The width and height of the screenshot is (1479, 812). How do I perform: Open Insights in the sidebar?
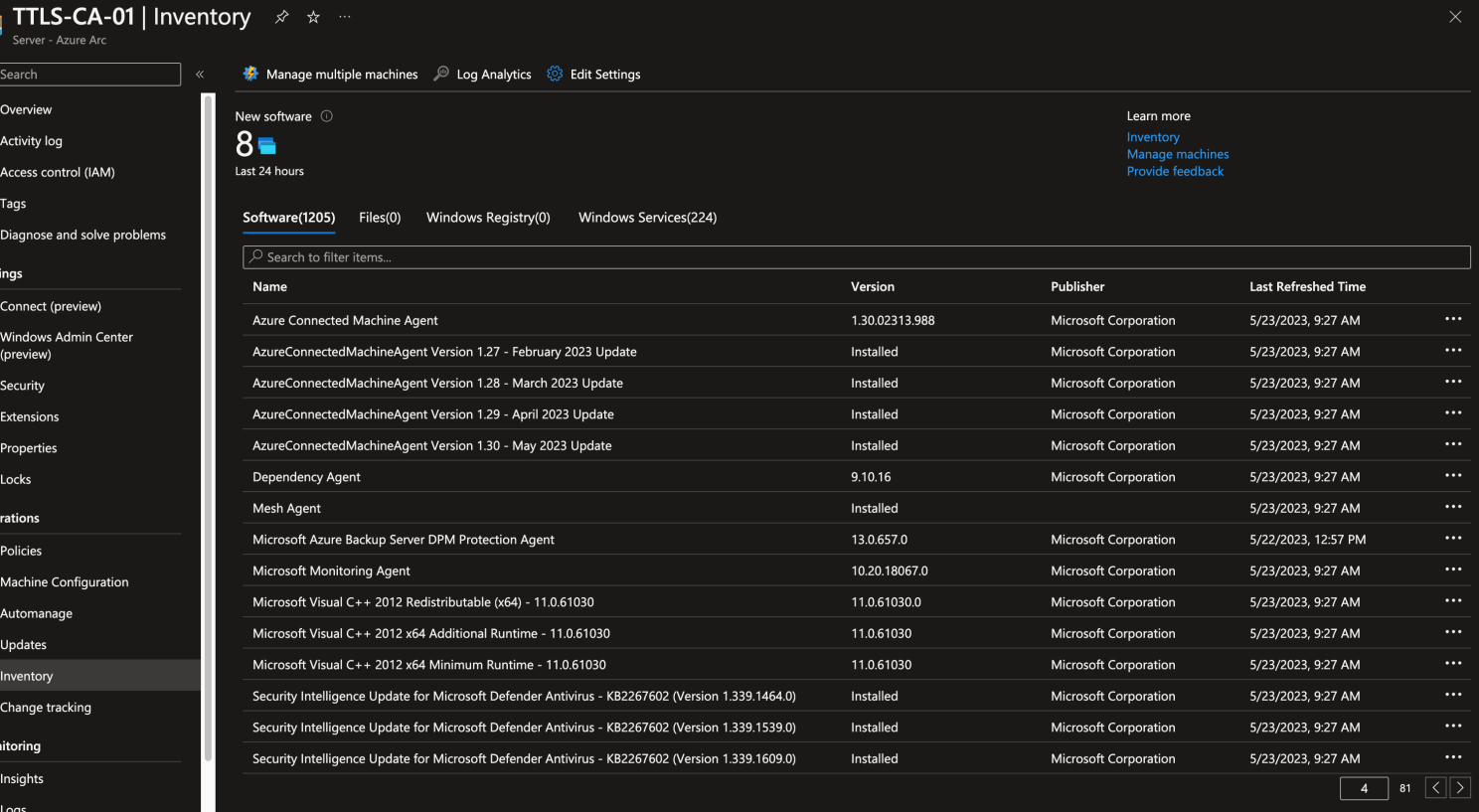point(22,778)
